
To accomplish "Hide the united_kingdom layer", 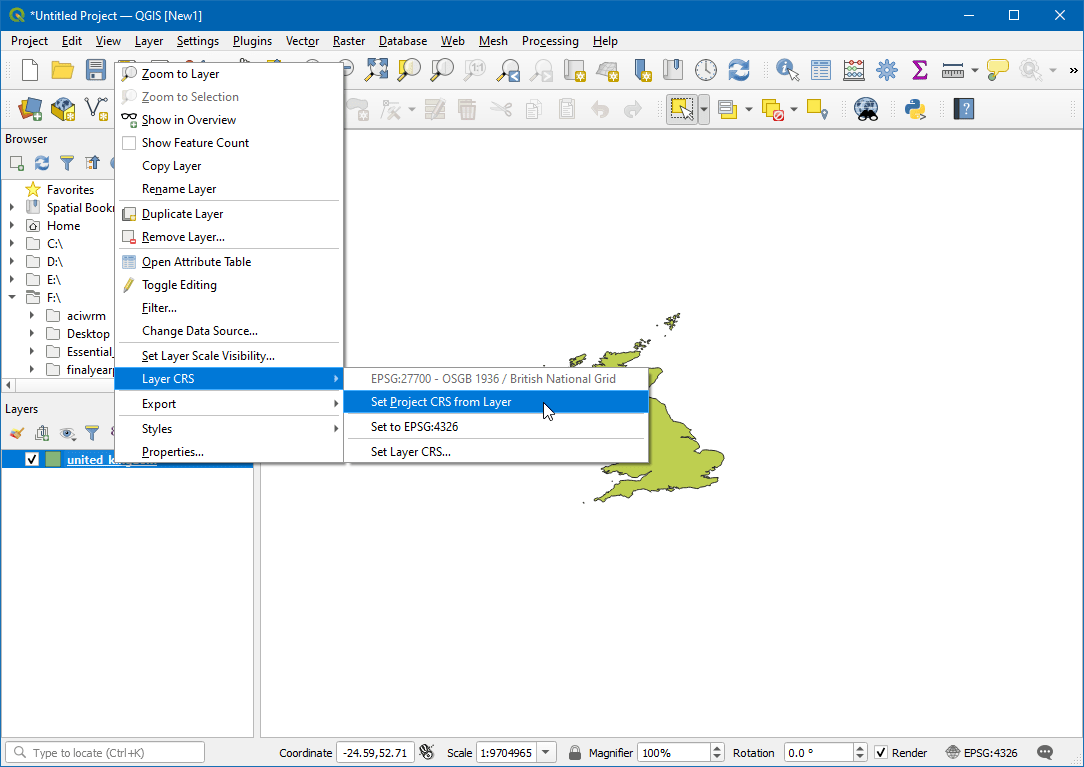I will click(32, 459).
